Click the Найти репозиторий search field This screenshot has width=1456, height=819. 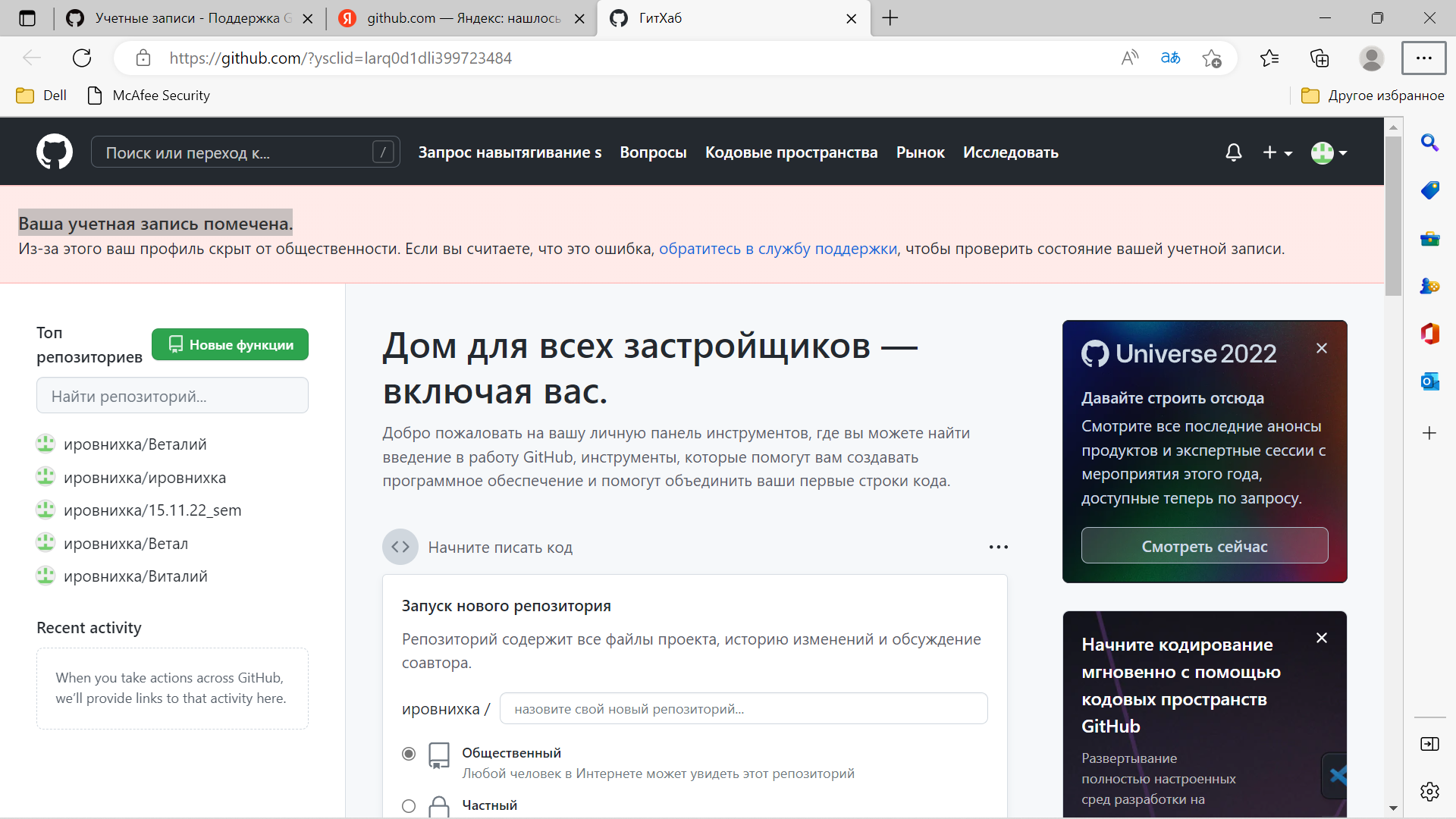coord(172,396)
